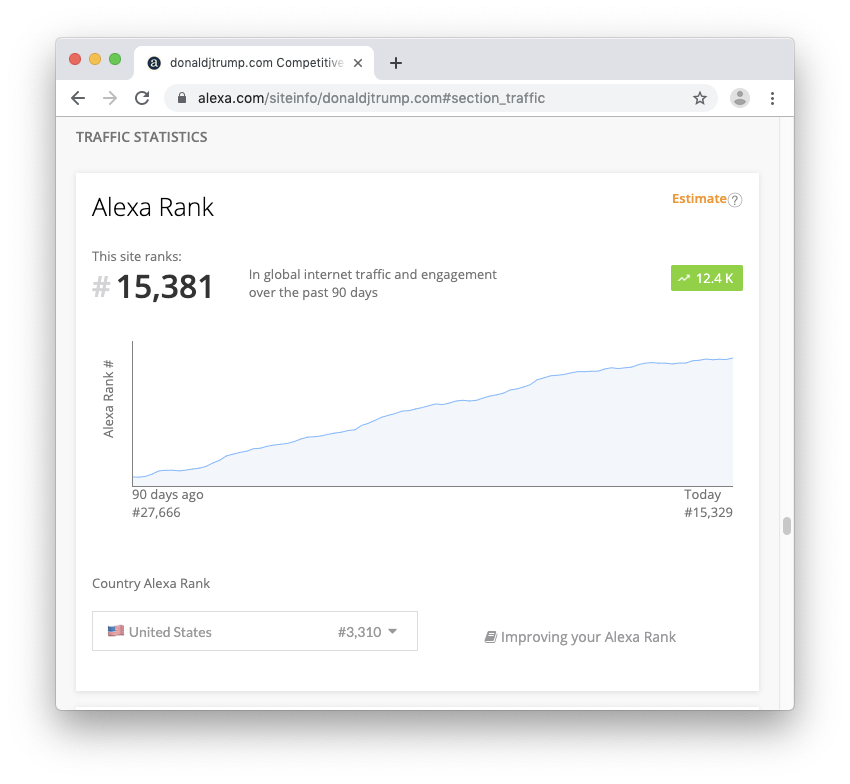The width and height of the screenshot is (850, 784).
Task: Click the page vertical scrollbar thumb
Action: click(787, 526)
